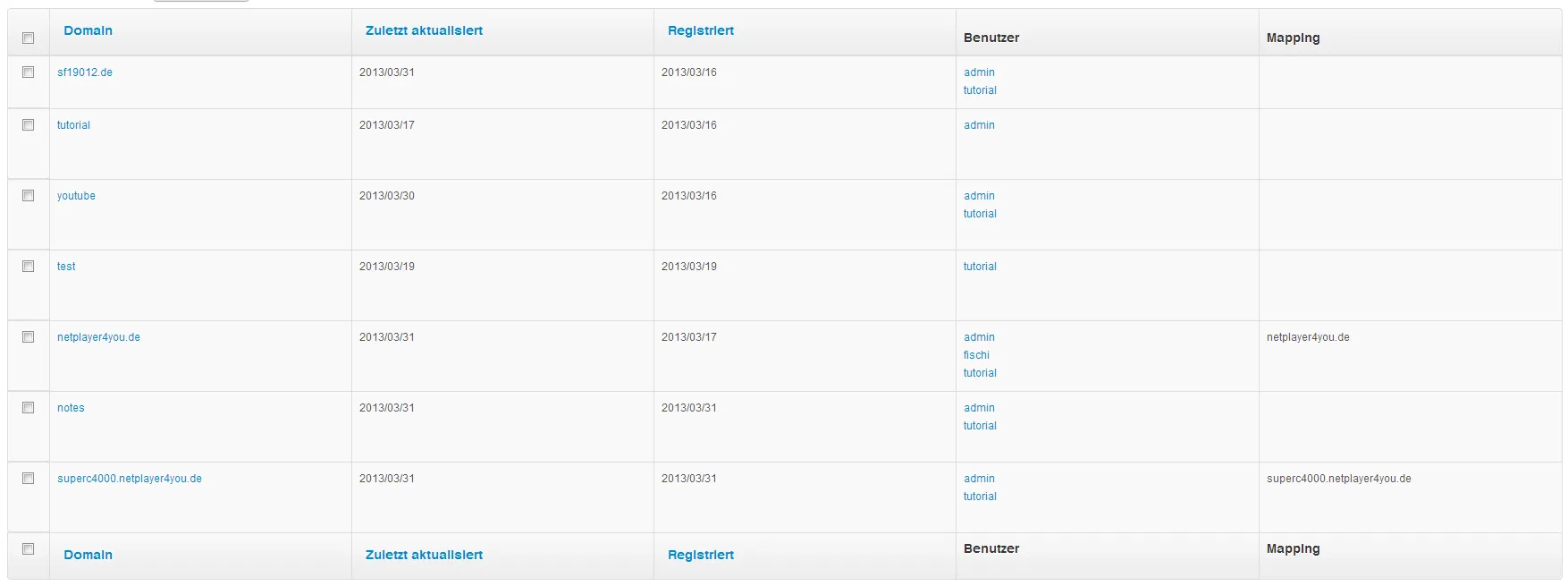Select the checkbox next to youtube

(29, 196)
